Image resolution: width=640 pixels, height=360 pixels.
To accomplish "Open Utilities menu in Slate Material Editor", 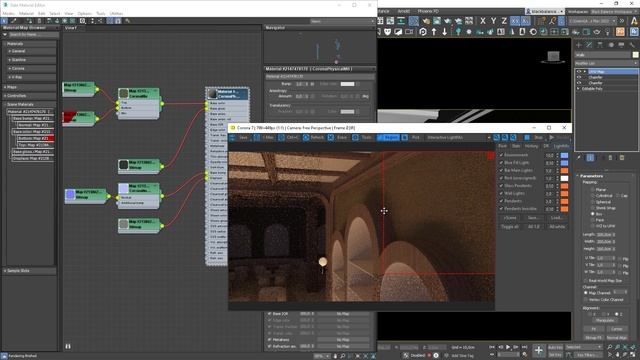I will coord(116,13).
